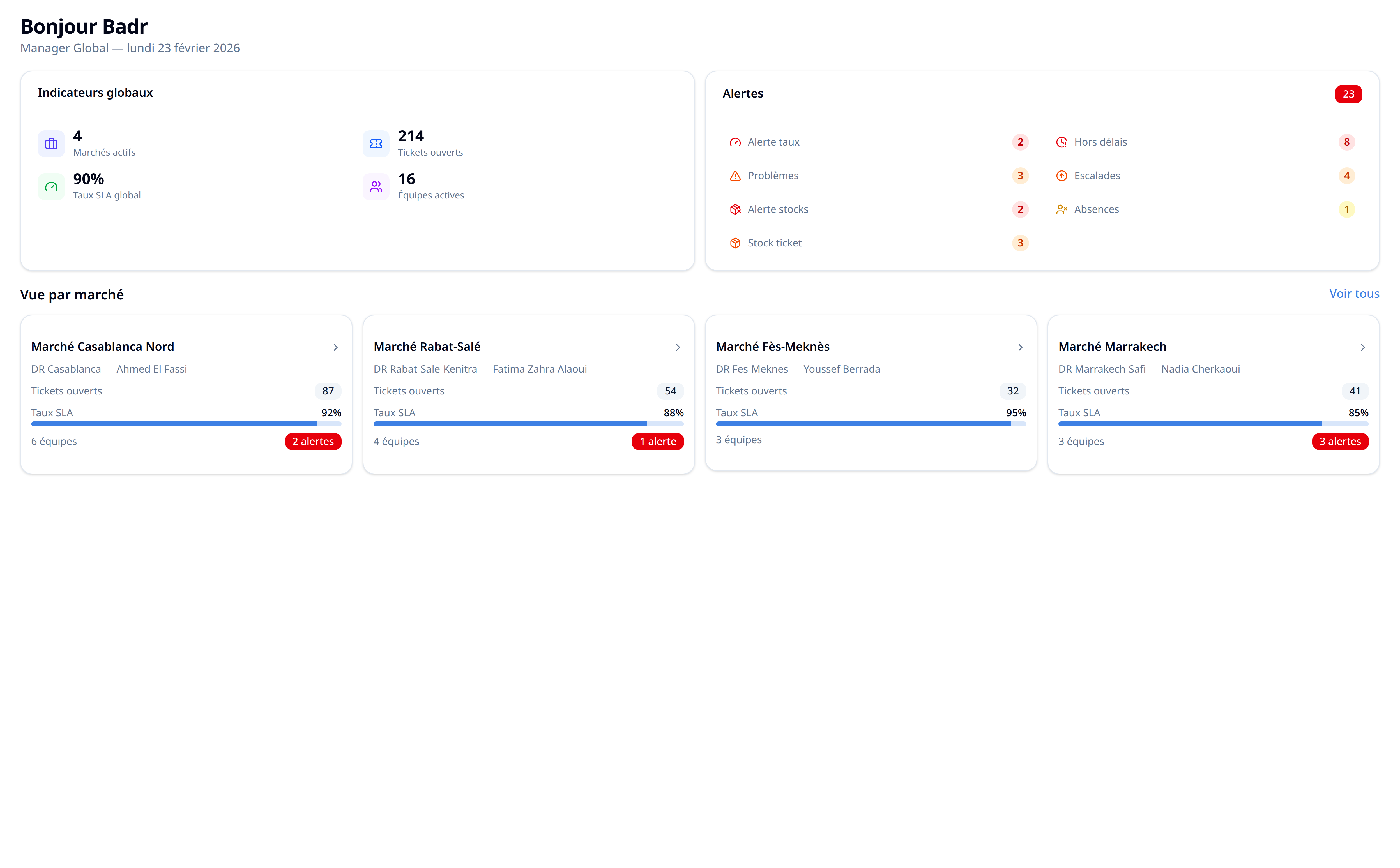Screen dimensions: 1400x868
Task: Click the Voir tous link
Action: 1353,294
